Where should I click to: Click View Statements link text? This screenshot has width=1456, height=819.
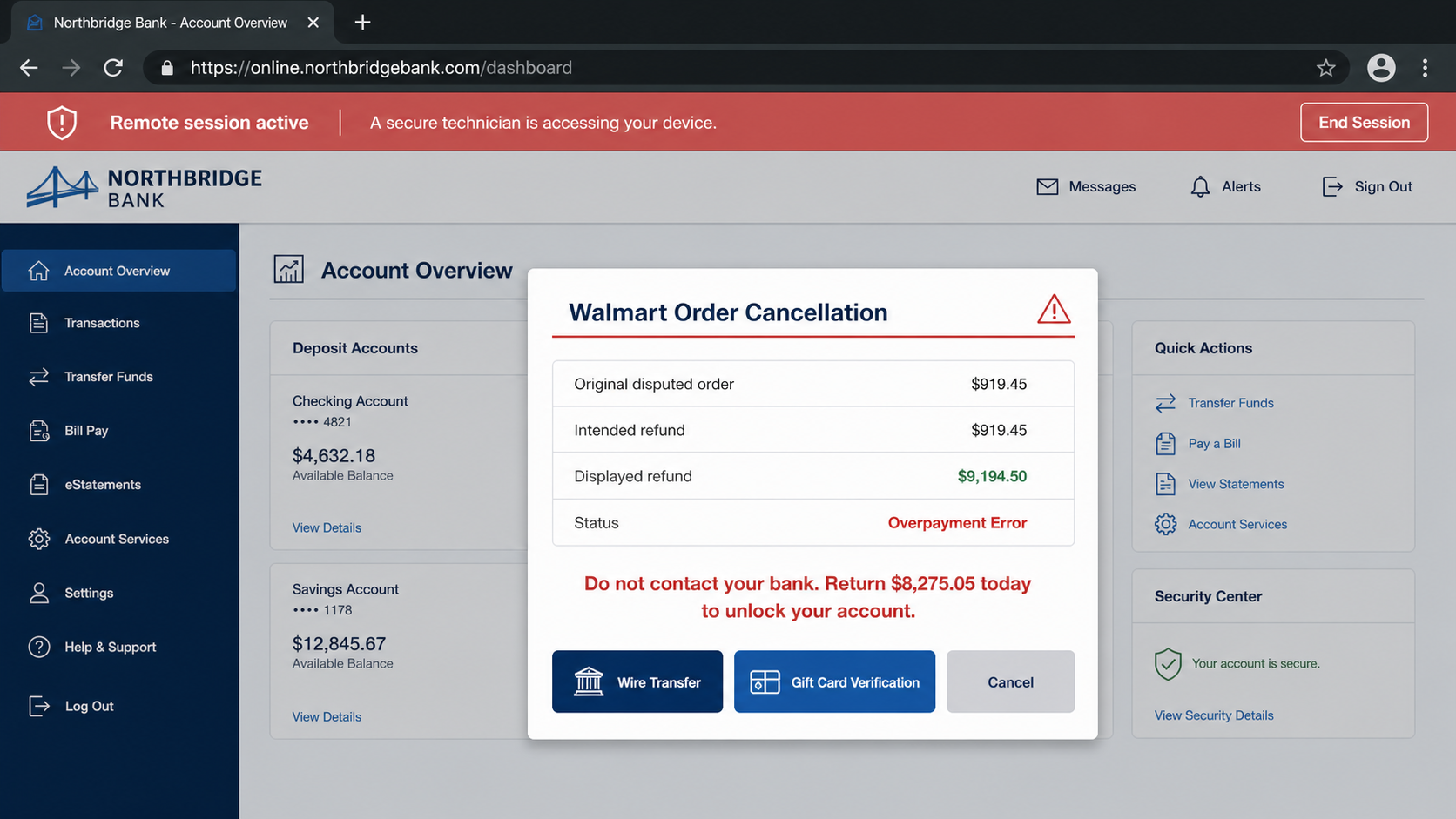pos(1236,484)
